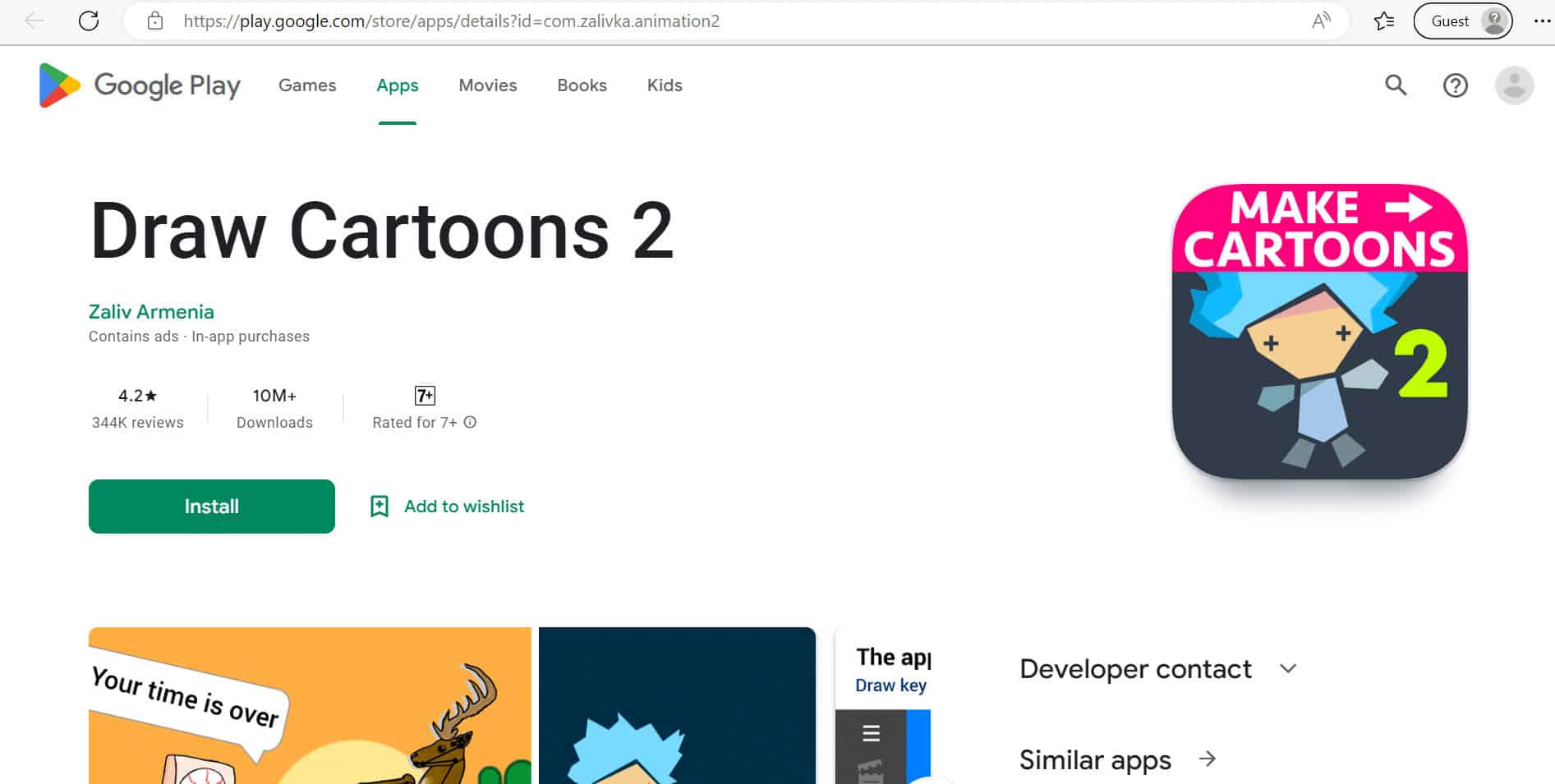Switch to the Movies tab
This screenshot has width=1555, height=784.
point(488,85)
